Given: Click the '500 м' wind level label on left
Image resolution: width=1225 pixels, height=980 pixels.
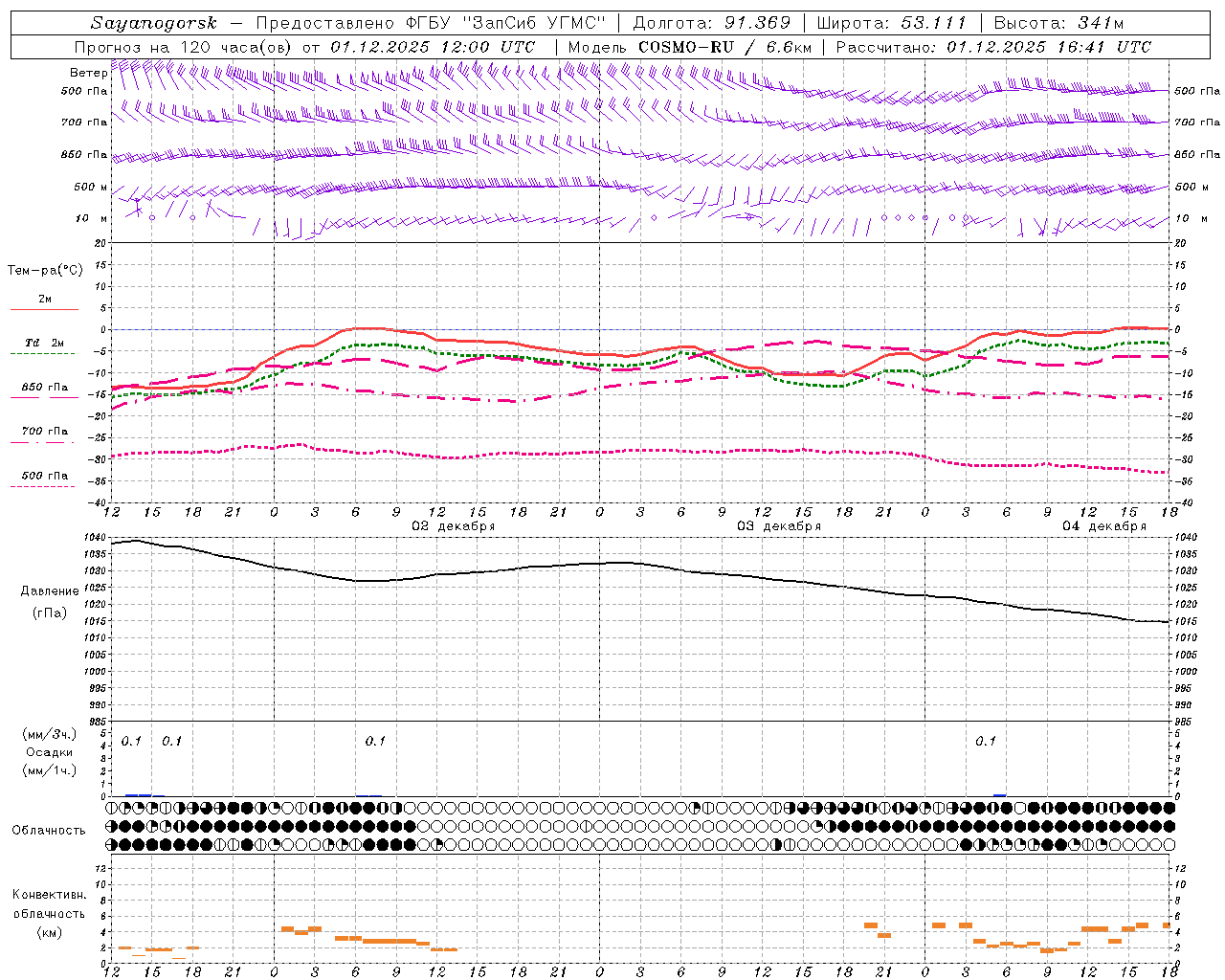Looking at the screenshot, I should 91,187.
